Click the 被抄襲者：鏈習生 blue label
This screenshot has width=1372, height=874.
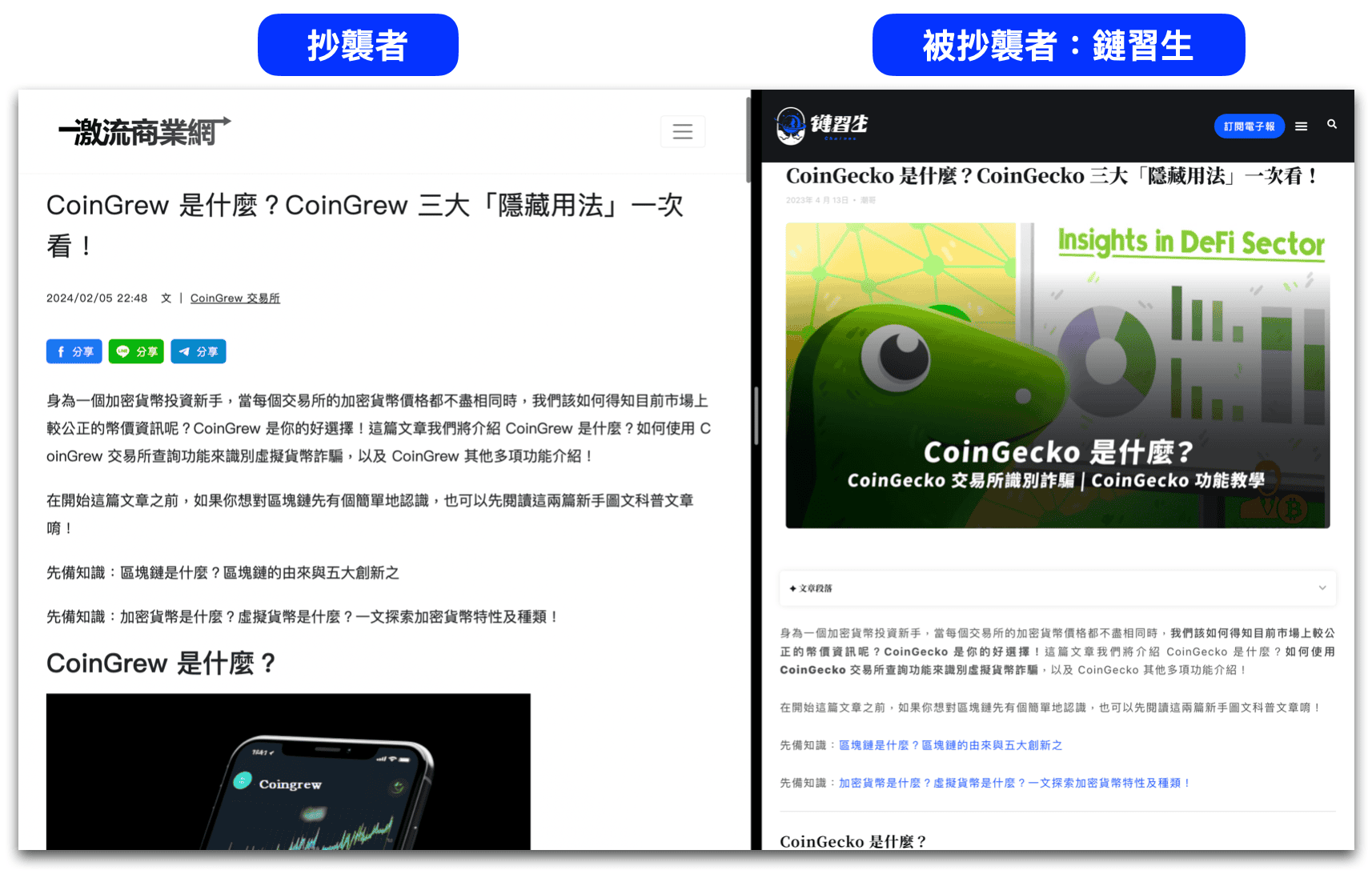pos(1058,45)
